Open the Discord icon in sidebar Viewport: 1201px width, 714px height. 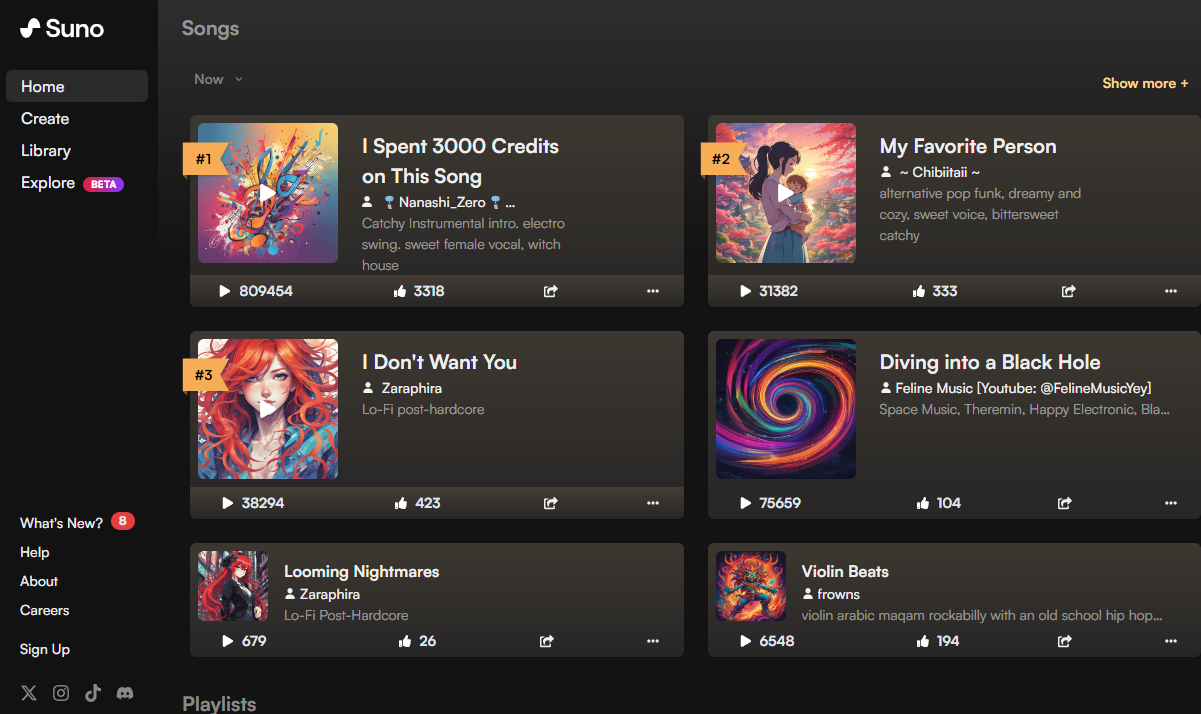coord(125,693)
